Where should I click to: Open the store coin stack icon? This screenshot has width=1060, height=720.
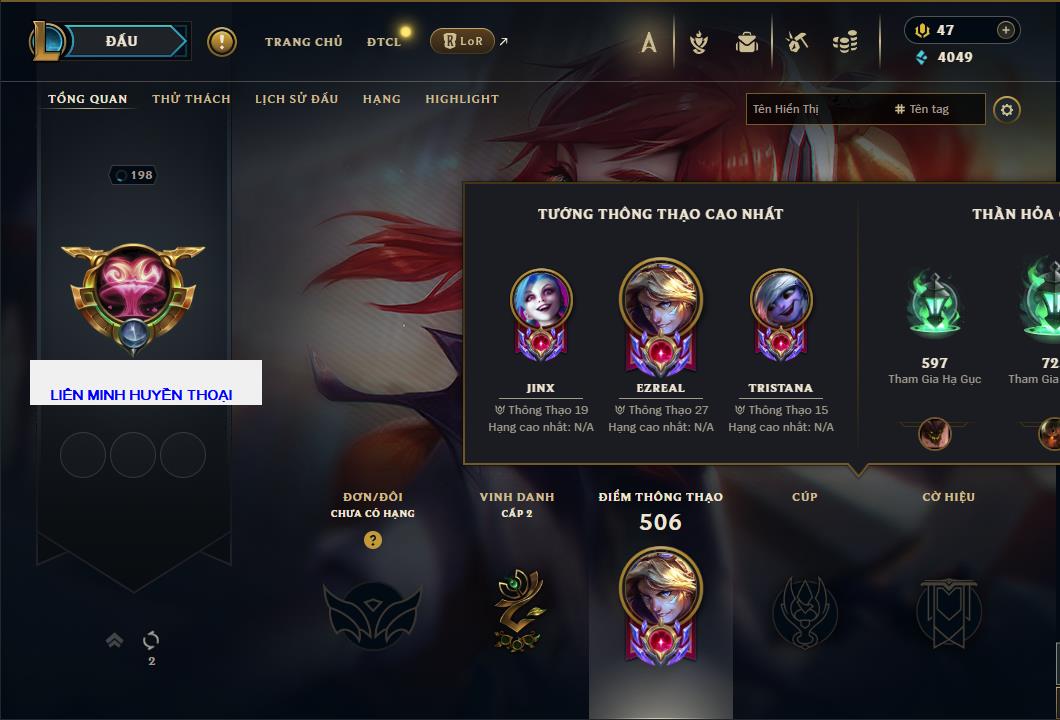coord(845,42)
